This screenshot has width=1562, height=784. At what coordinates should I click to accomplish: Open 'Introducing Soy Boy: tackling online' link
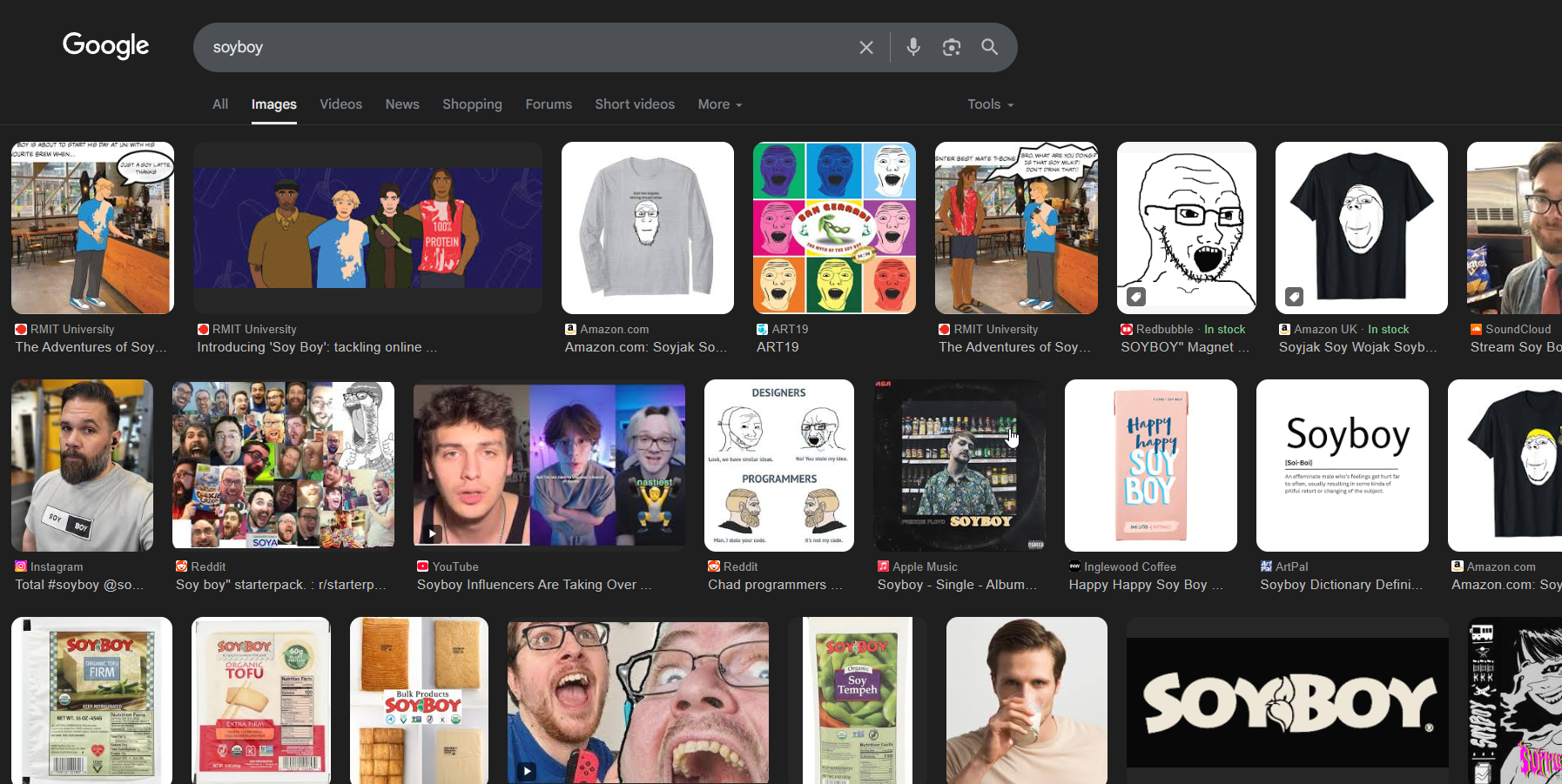[x=317, y=347]
